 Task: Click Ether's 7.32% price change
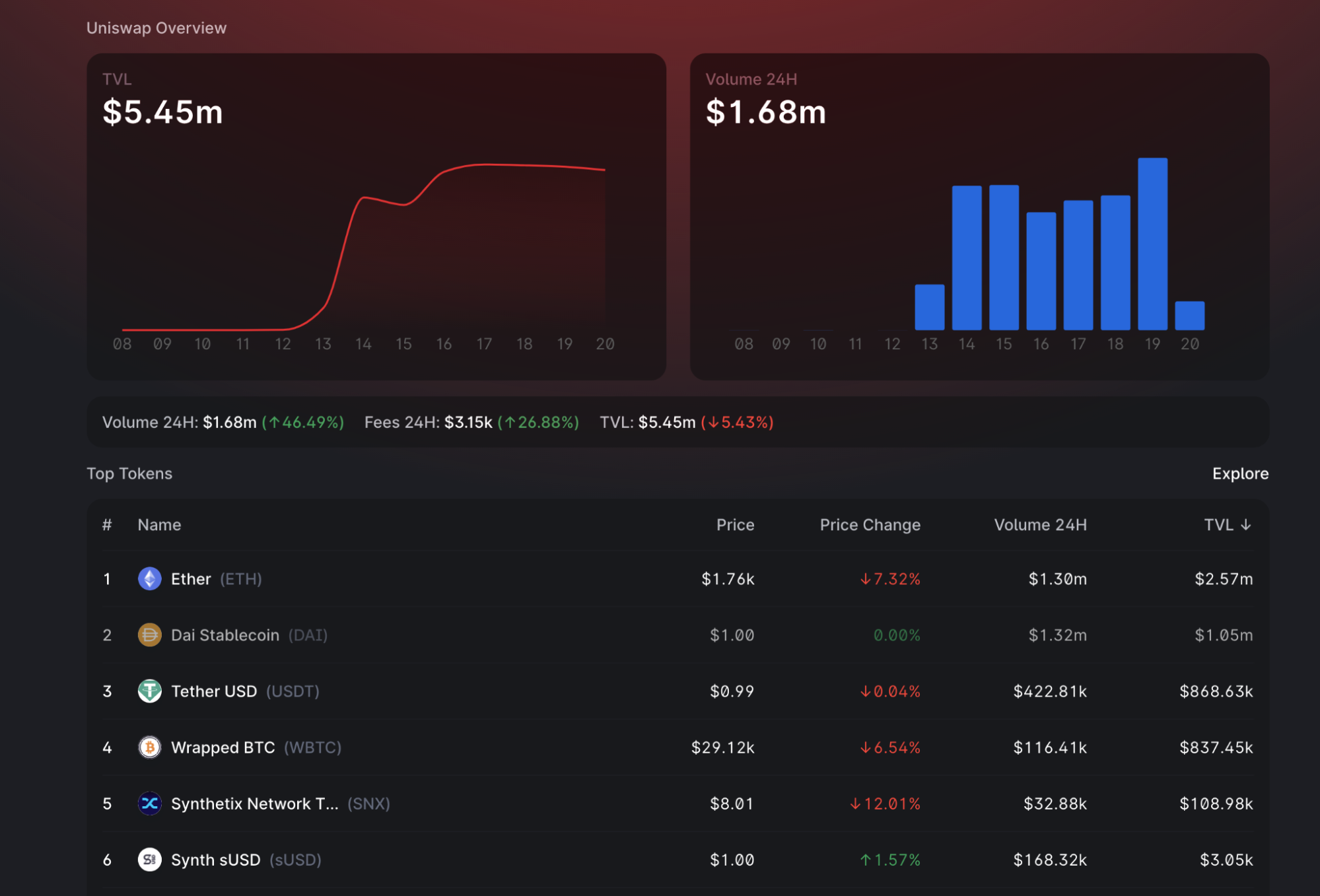pos(890,579)
